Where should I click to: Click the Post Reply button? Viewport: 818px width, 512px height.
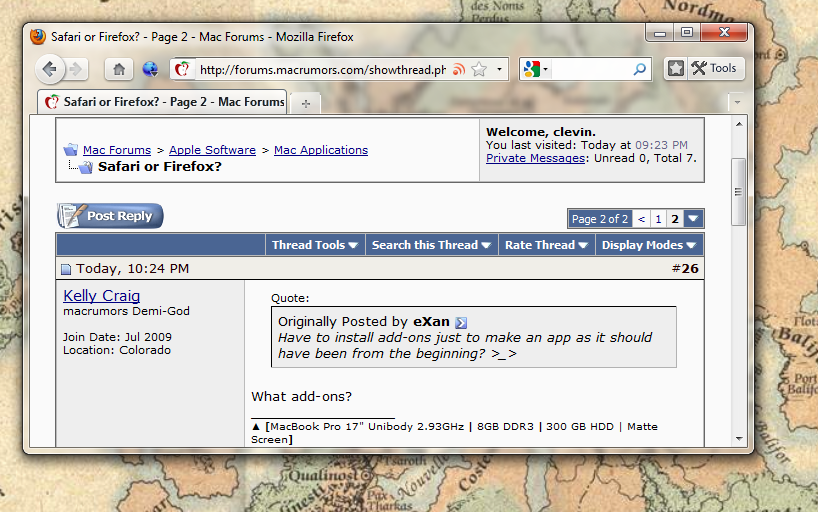coord(110,216)
